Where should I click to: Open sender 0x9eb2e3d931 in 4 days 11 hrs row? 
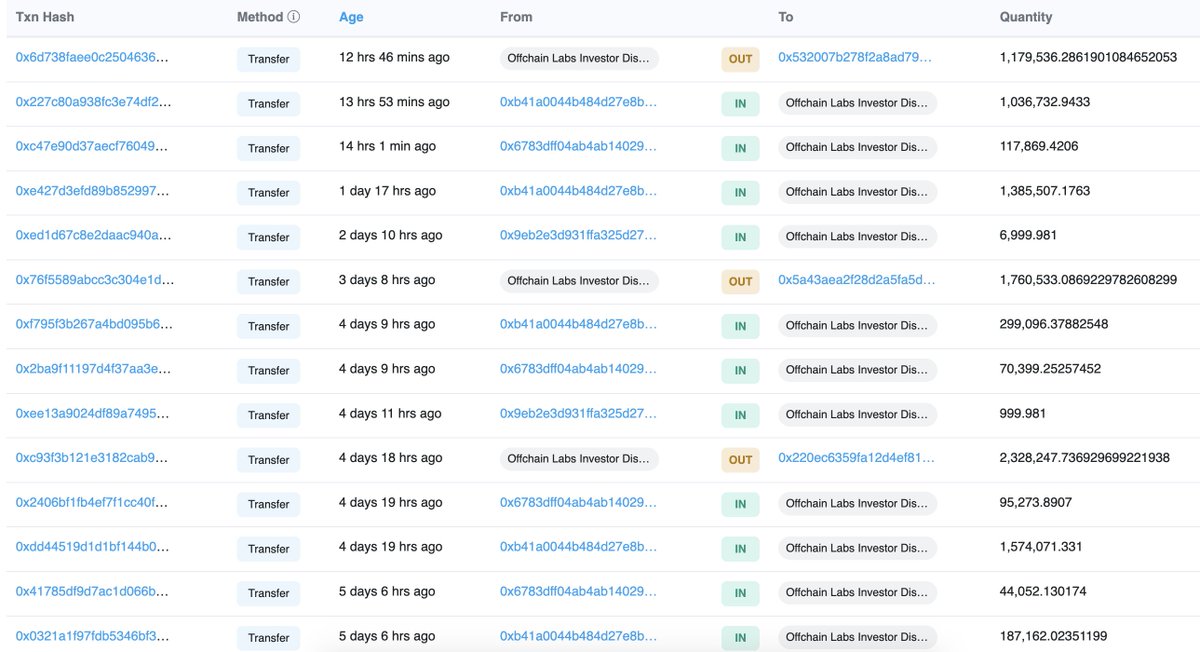pos(579,413)
